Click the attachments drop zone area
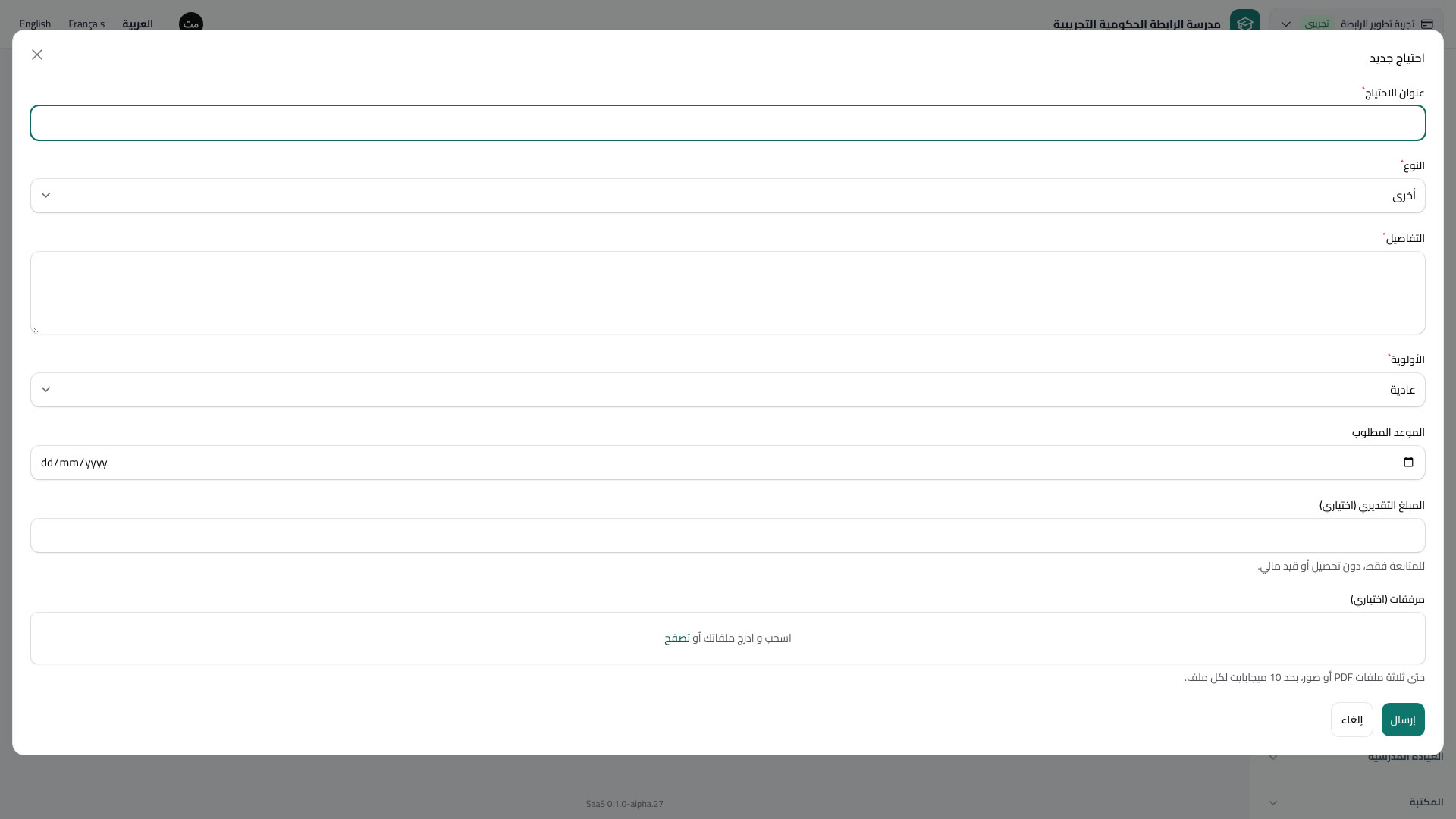This screenshot has width=1456, height=819. 728,639
